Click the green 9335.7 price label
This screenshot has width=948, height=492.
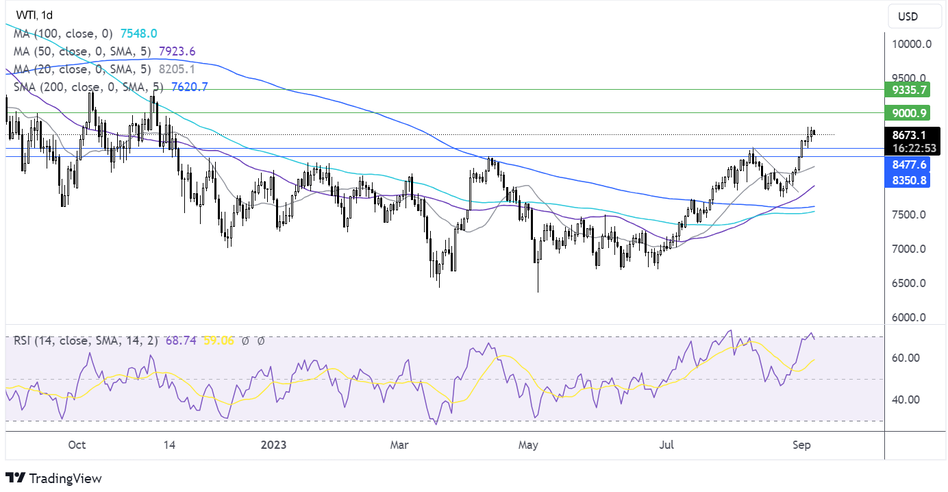(911, 90)
